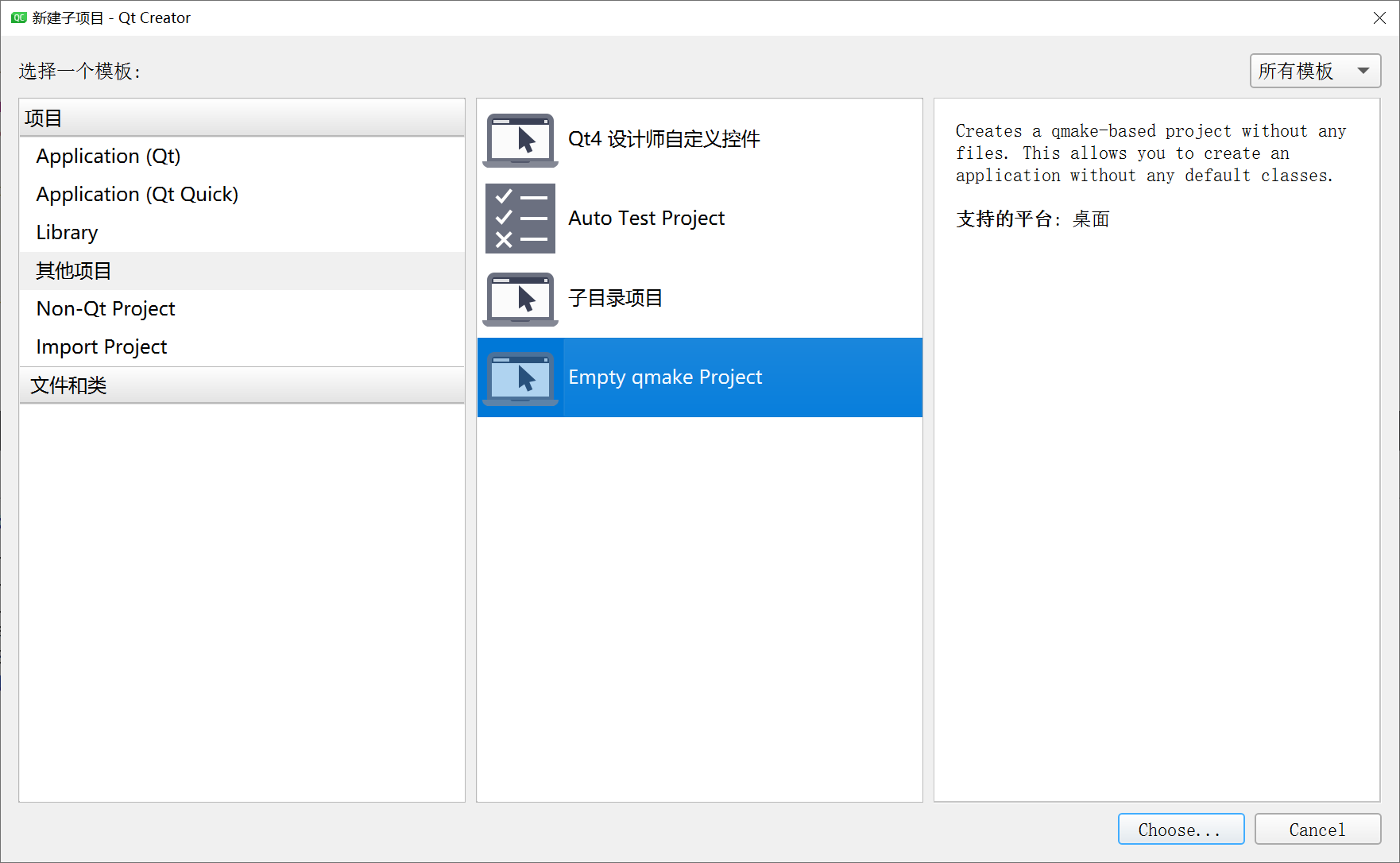Select the Qt4 设计师自定义控件 template icon
The image size is (1400, 863).
(520, 140)
